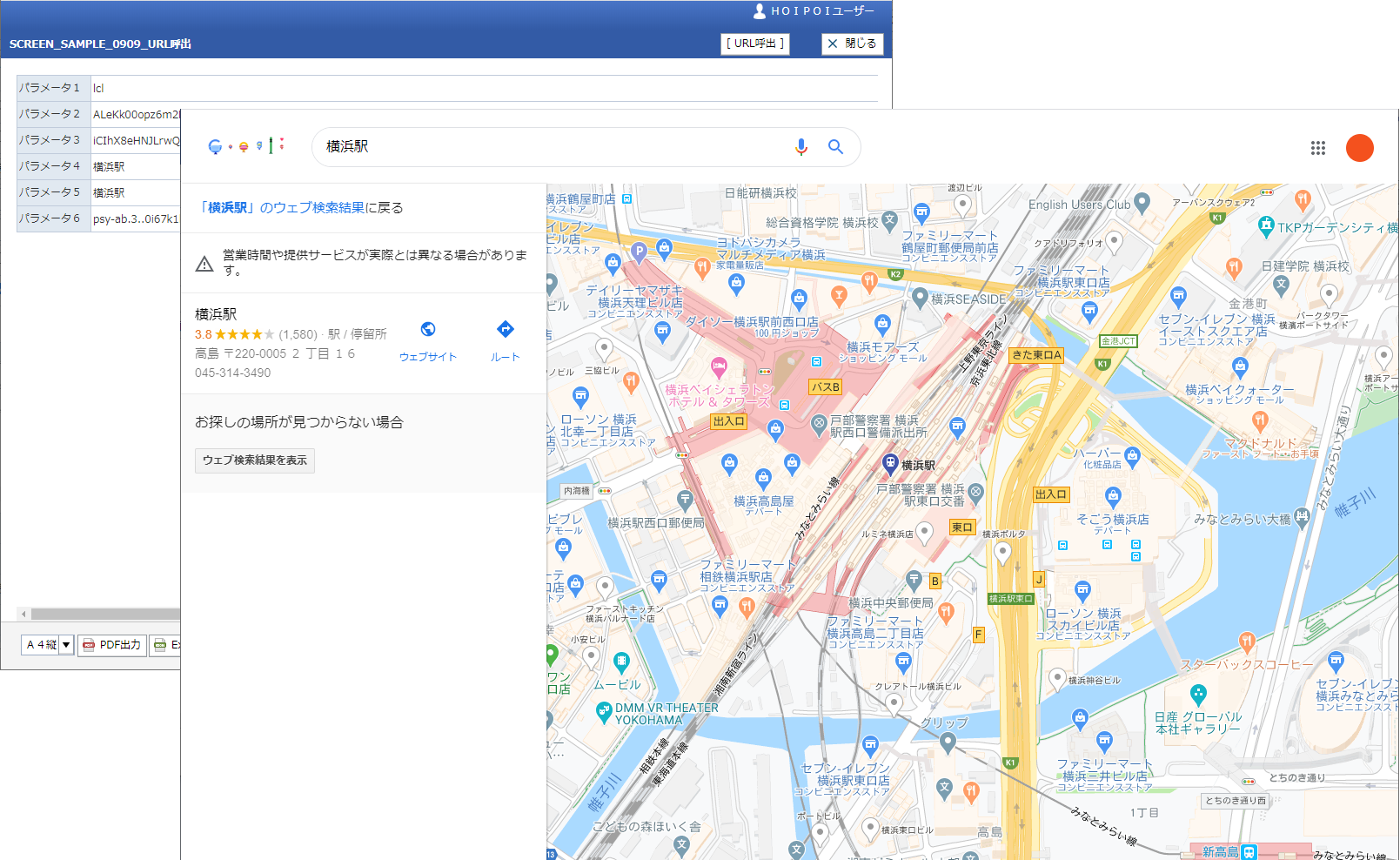This screenshot has height=860, width=1400.
Task: Click the ルート link text
Action: [x=505, y=357]
